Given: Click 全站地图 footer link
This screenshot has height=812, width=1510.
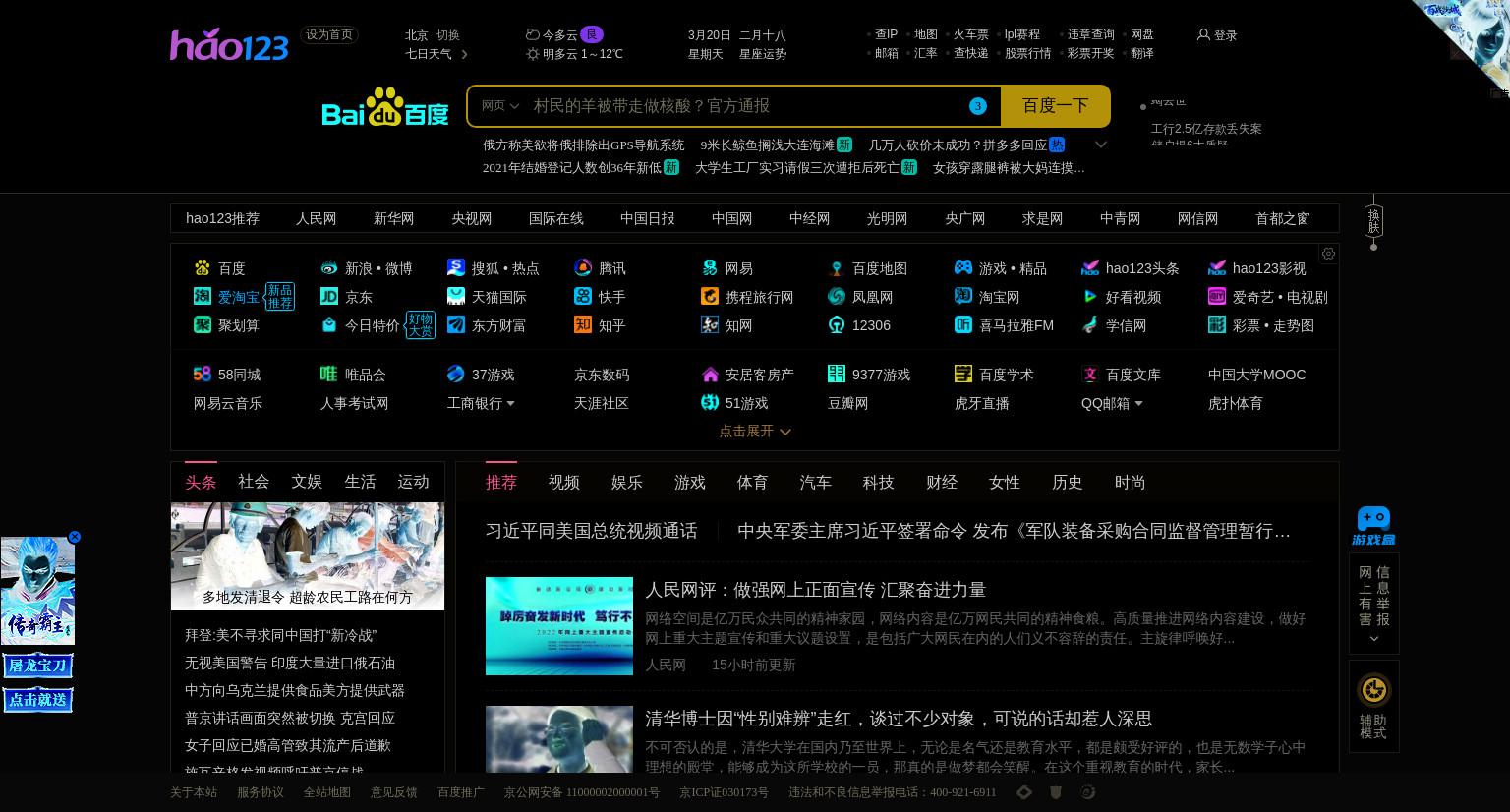Looking at the screenshot, I should click(327, 792).
